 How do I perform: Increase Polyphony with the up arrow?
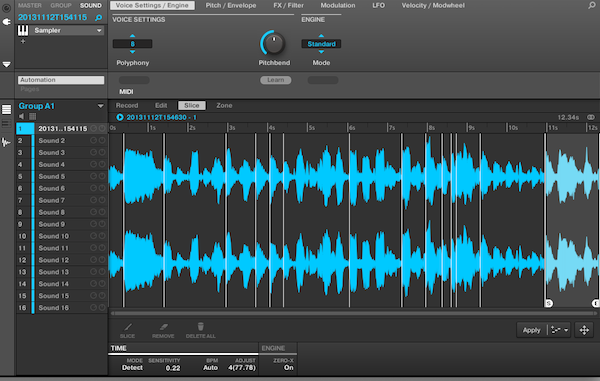pos(132,36)
